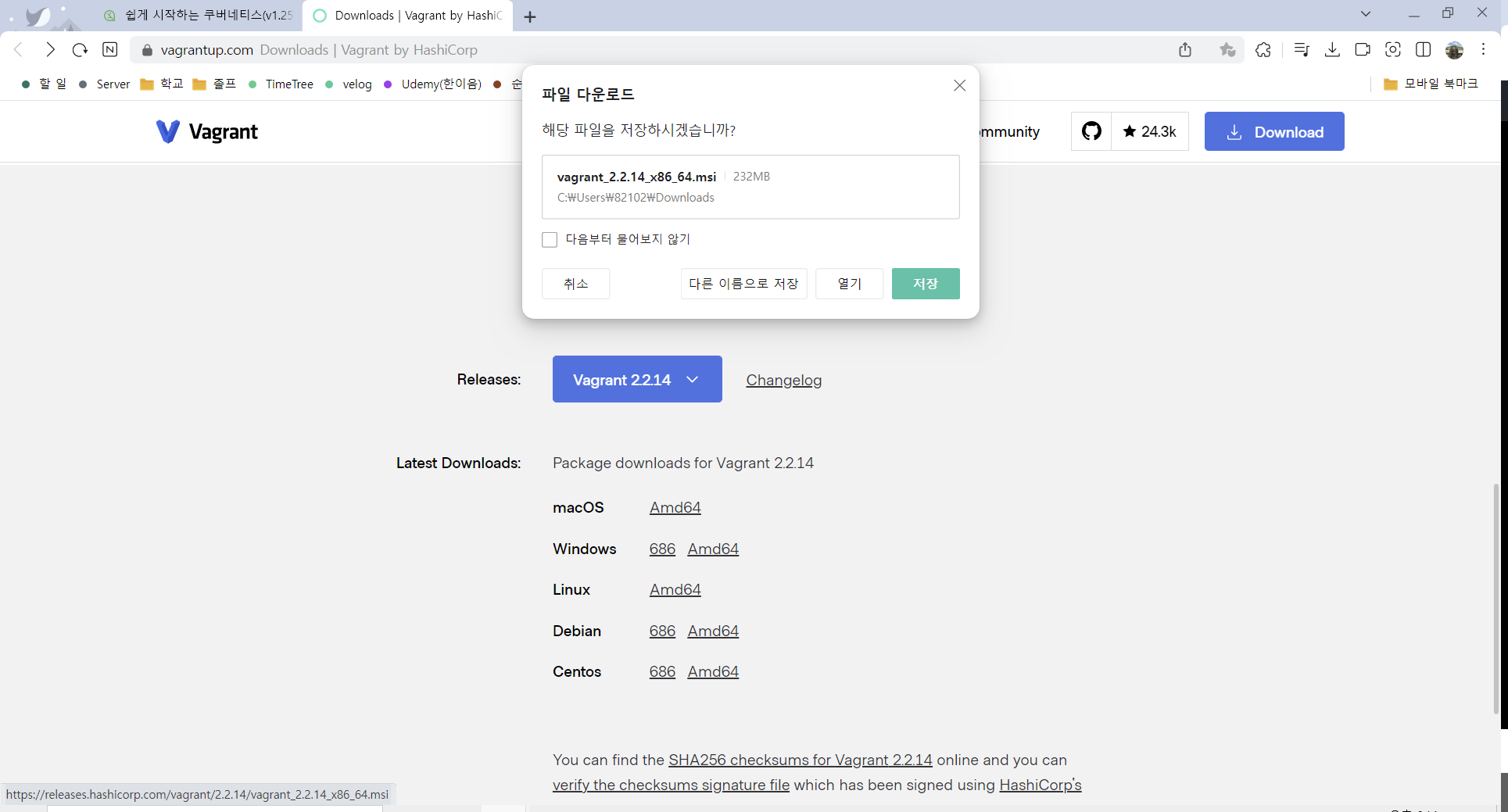Open the HashiCorp's link
Viewport: 1508px width, 812px height.
[1041, 785]
